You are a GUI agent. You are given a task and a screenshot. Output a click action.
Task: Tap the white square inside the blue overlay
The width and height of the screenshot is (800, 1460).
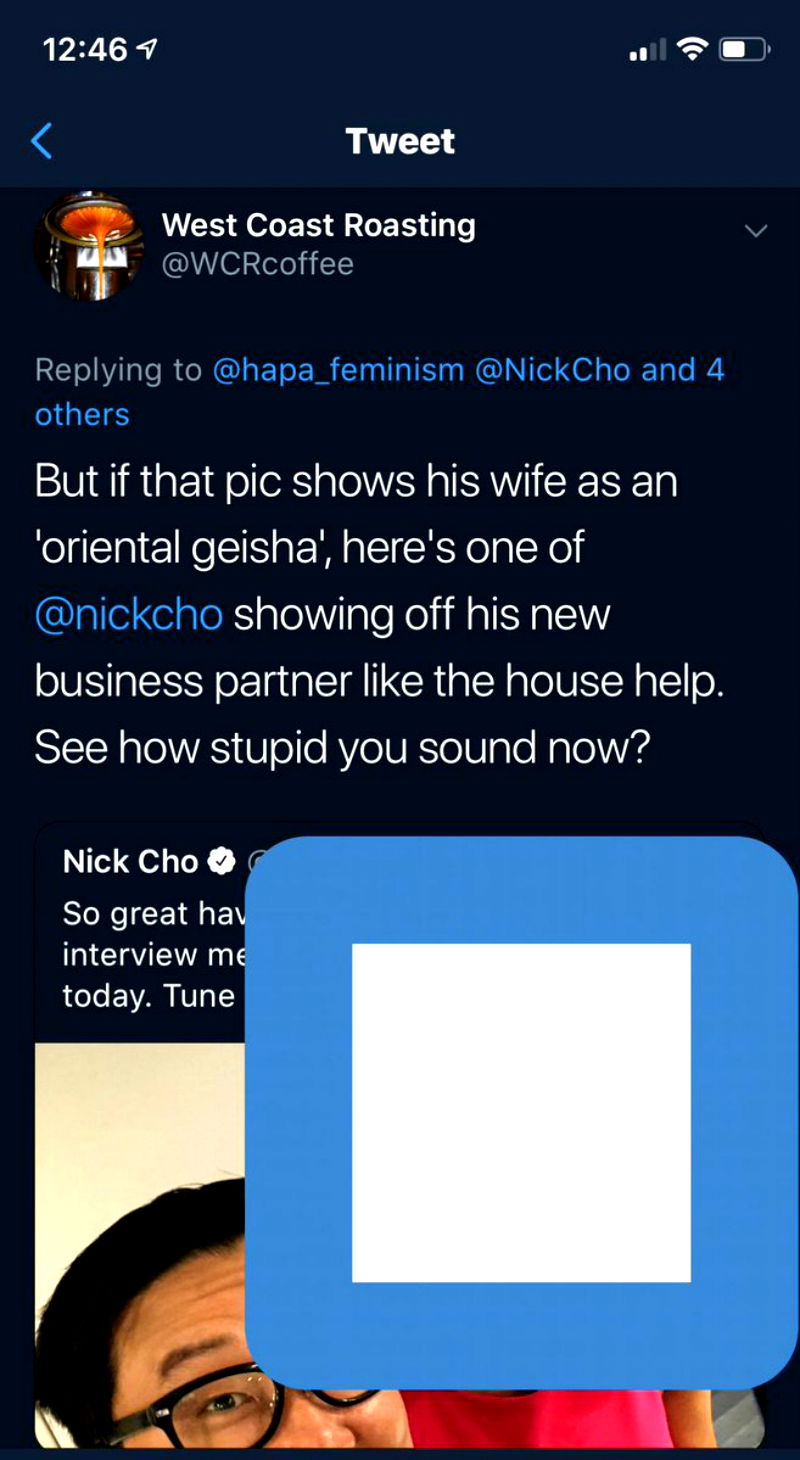click(x=521, y=1112)
